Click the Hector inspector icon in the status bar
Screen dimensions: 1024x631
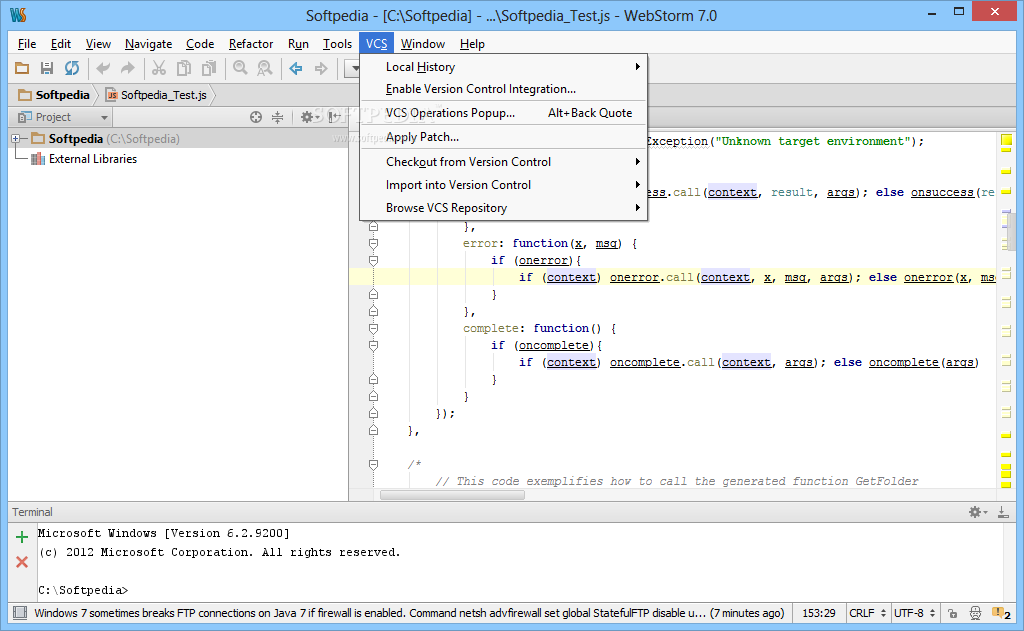(975, 613)
